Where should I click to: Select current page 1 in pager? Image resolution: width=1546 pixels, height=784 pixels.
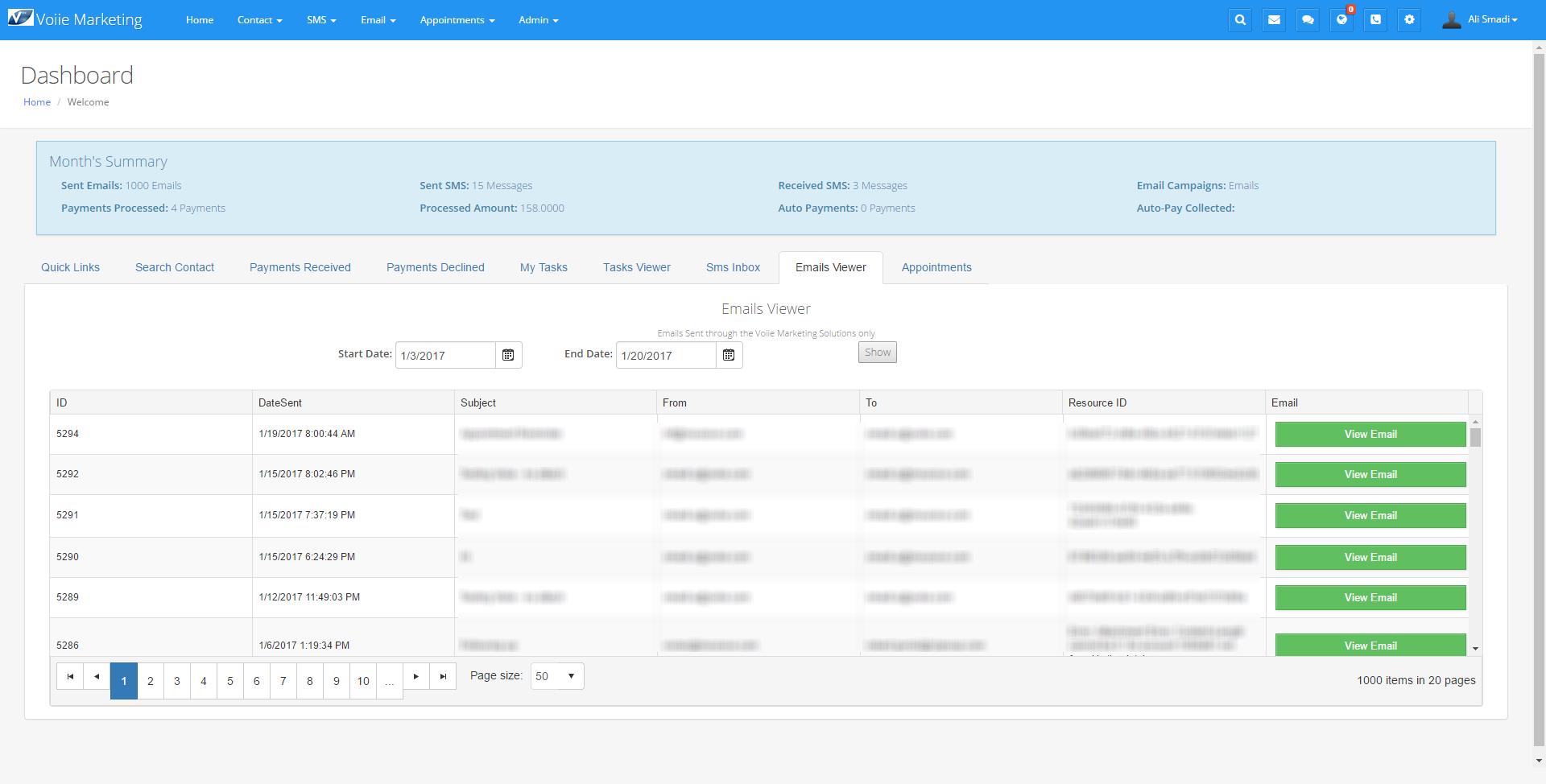[124, 681]
